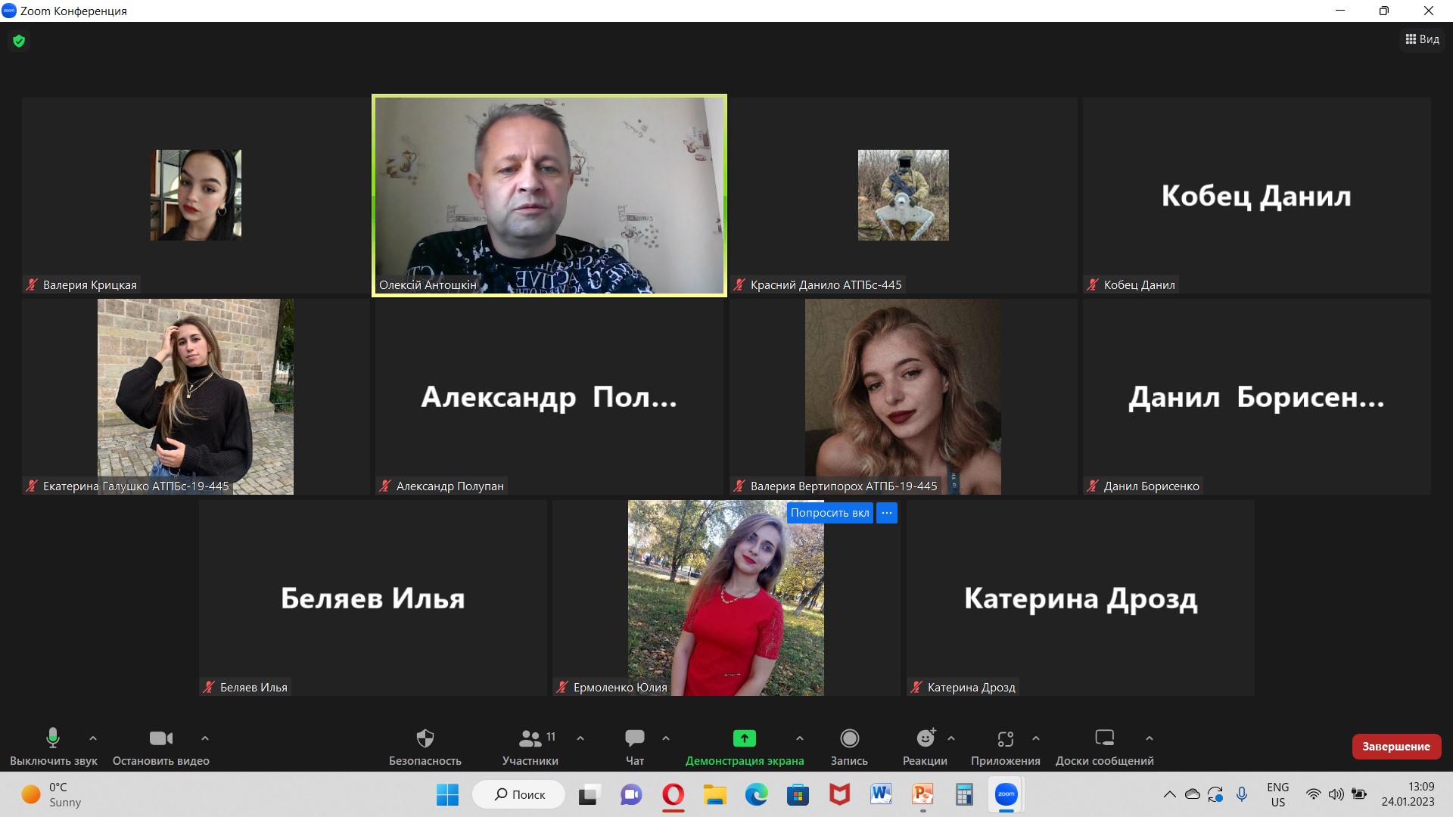Start screen sharing with green button
The image size is (1456, 817).
click(744, 746)
